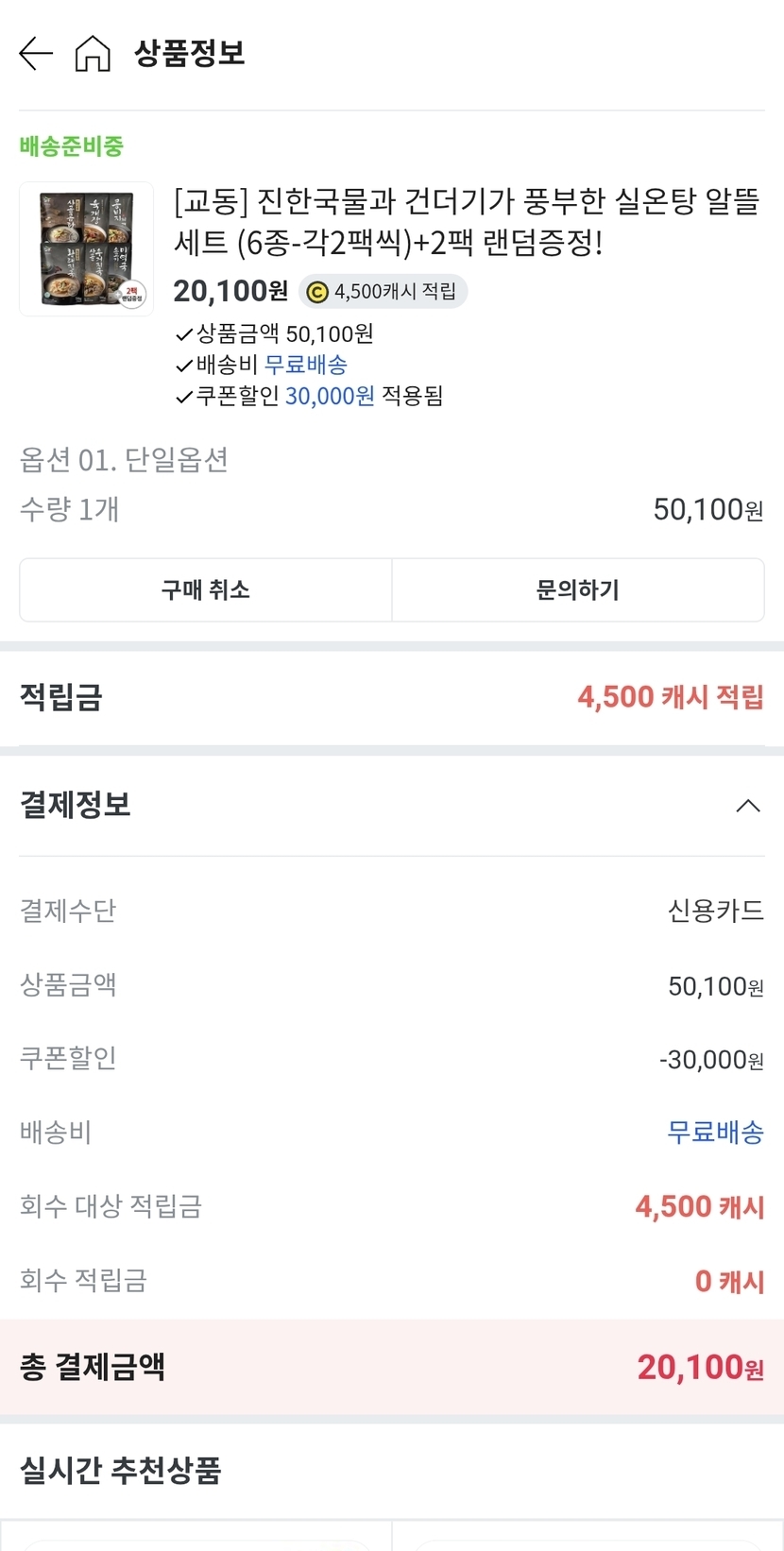Tap the cash coin icon badge
This screenshot has height=1551, width=784.
click(x=317, y=292)
